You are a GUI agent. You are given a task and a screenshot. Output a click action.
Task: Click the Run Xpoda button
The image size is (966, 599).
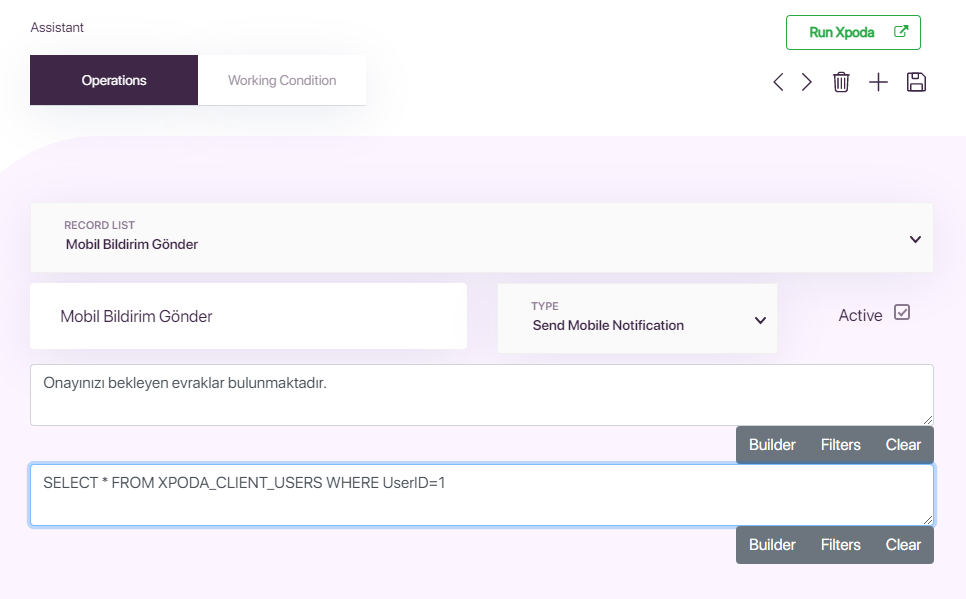click(853, 32)
